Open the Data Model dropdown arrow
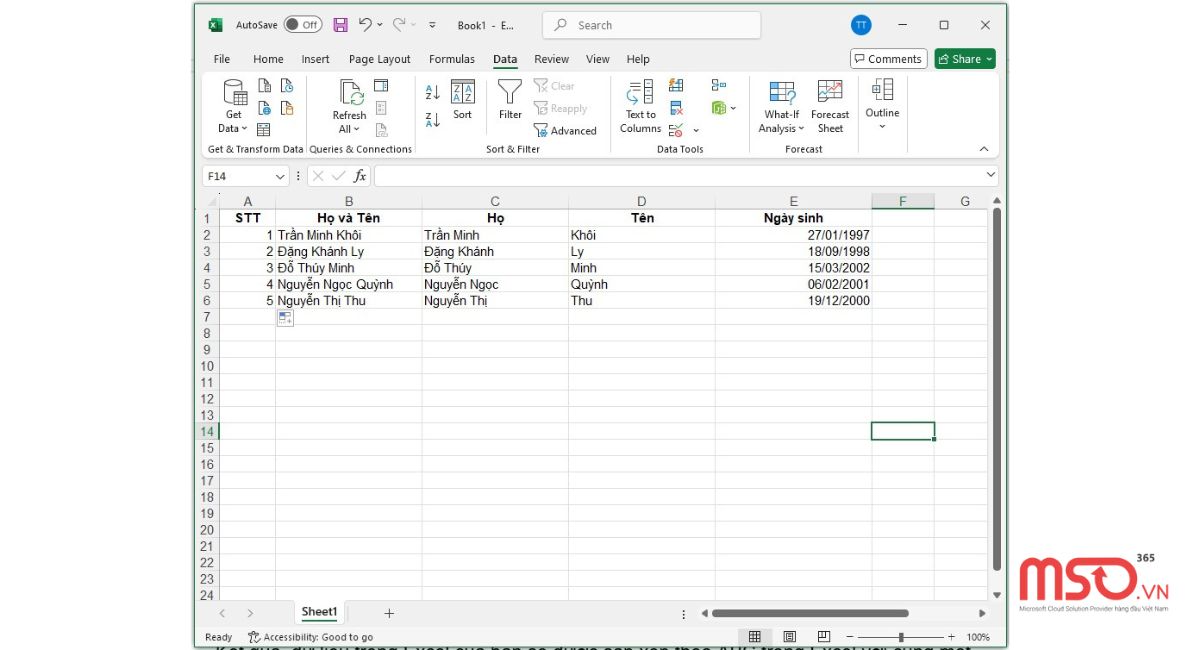Image resolution: width=1200 pixels, height=650 pixels. 733,108
